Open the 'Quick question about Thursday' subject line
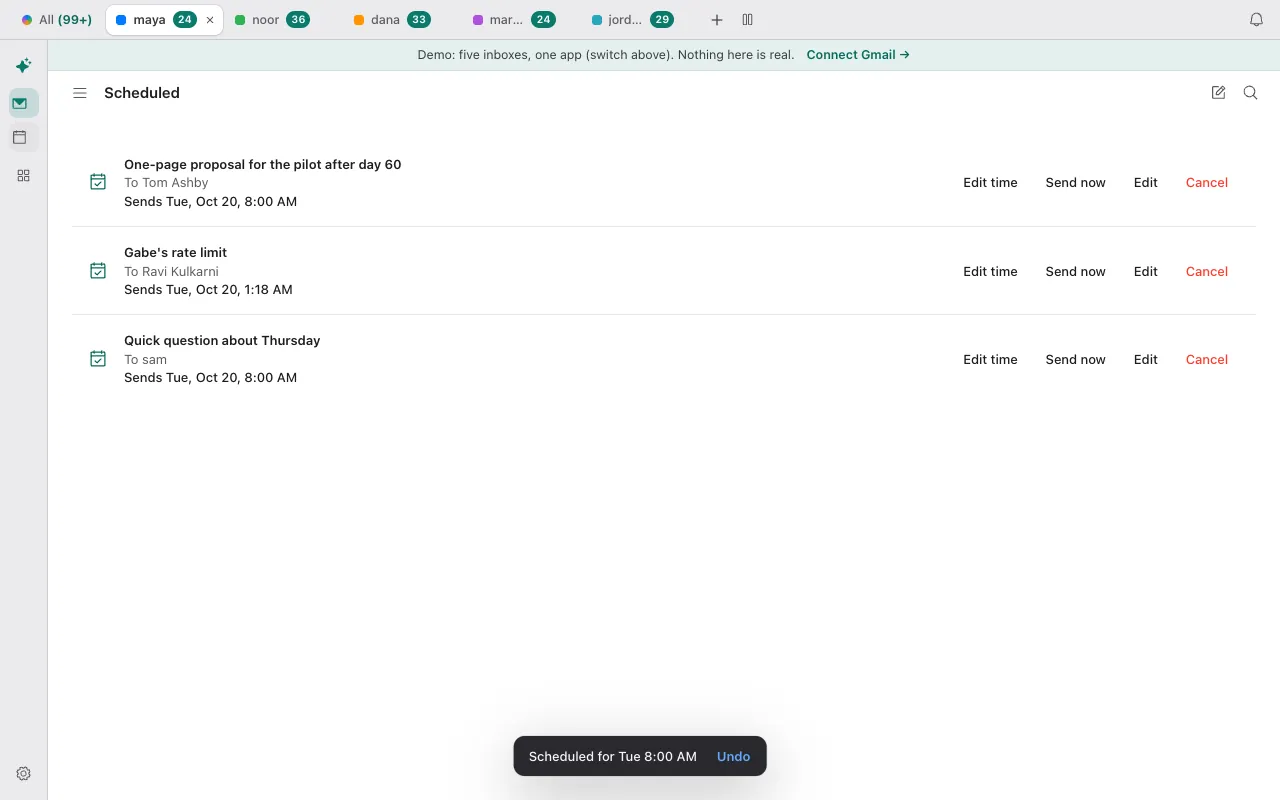Viewport: 1280px width, 800px height. pos(222,340)
